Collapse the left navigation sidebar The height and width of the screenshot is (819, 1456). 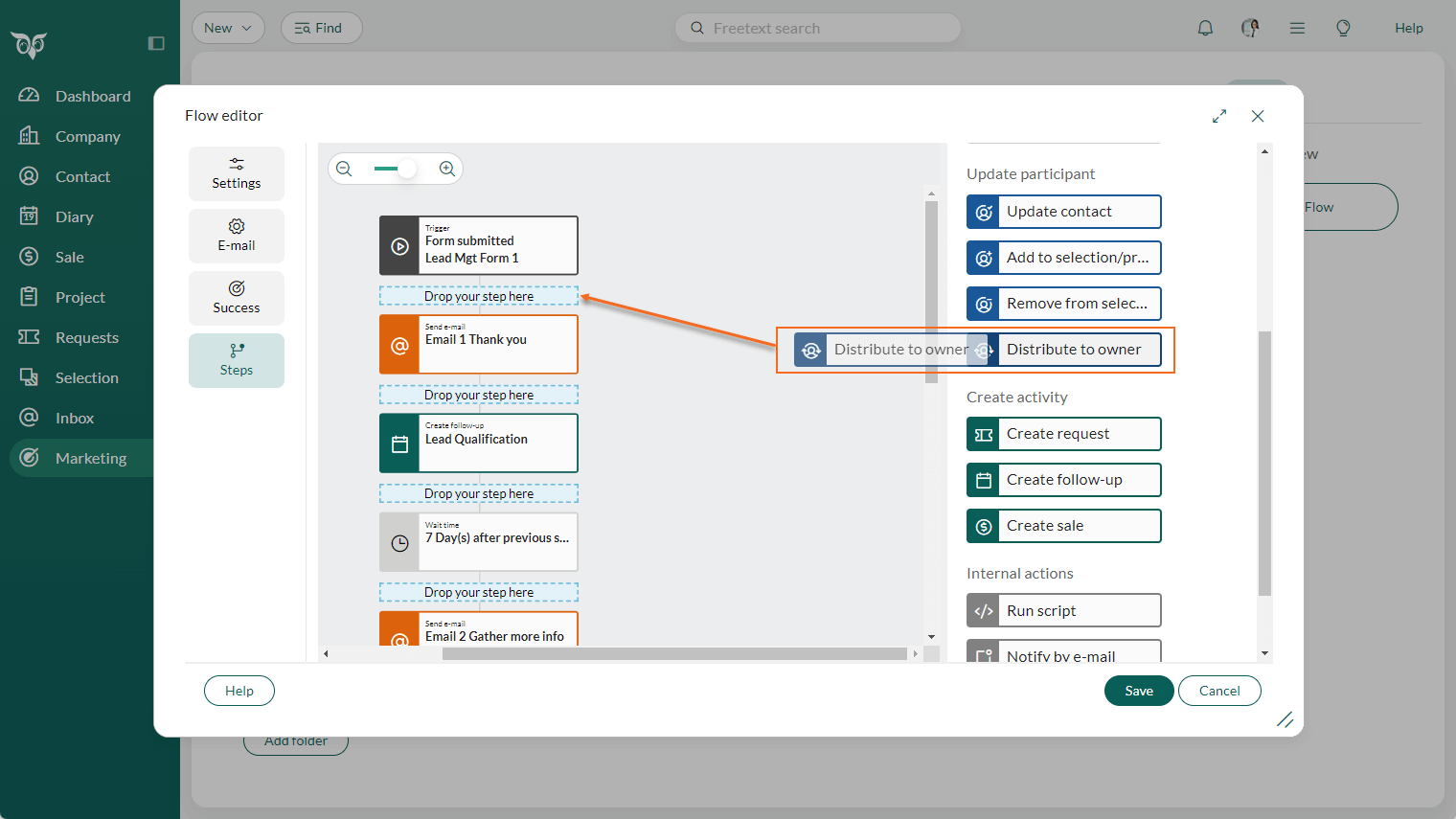coord(156,42)
